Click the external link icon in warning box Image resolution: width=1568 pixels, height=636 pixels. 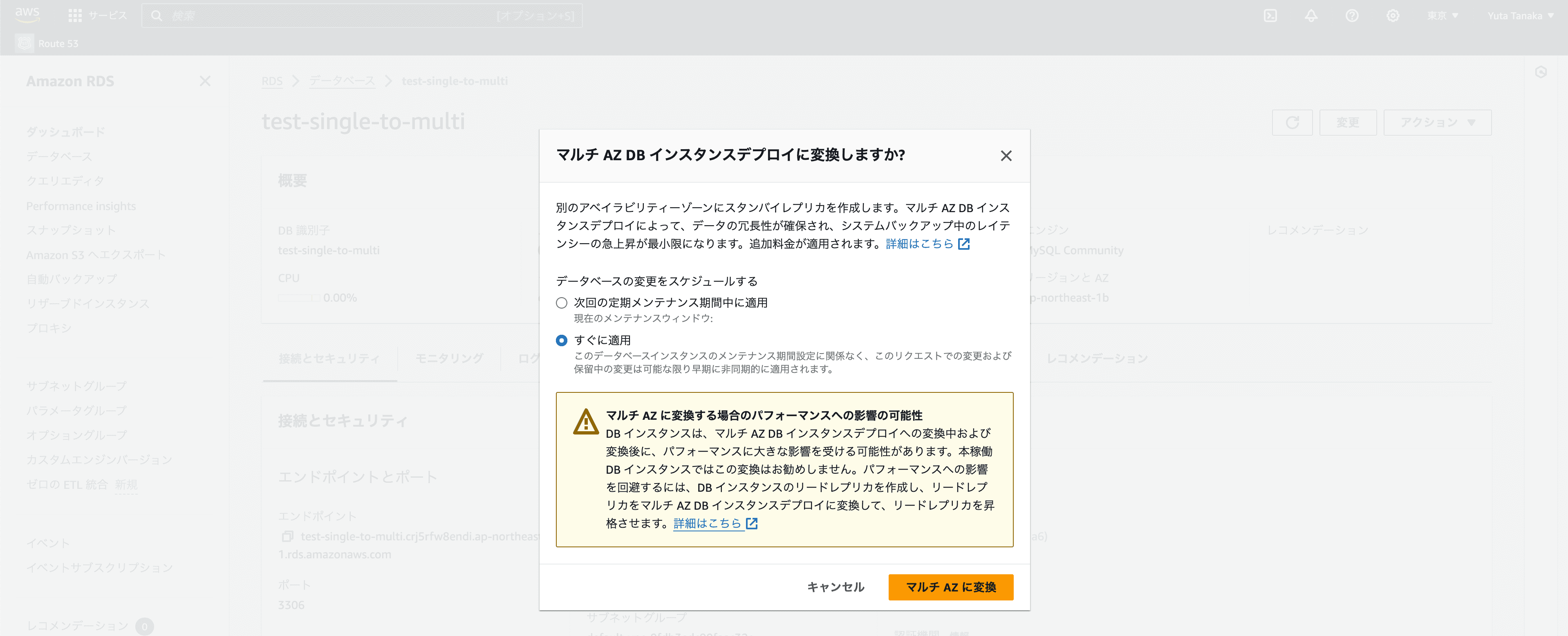pyautogui.click(x=752, y=524)
